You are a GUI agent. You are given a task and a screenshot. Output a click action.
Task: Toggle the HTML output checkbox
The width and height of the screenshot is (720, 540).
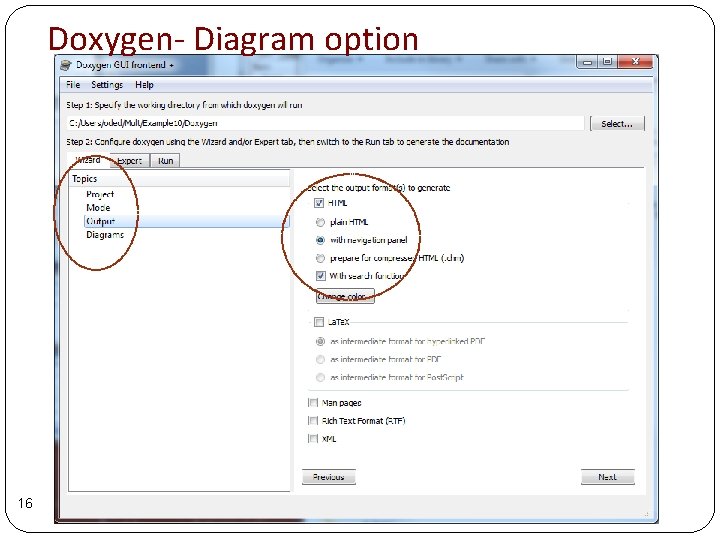[x=319, y=203]
